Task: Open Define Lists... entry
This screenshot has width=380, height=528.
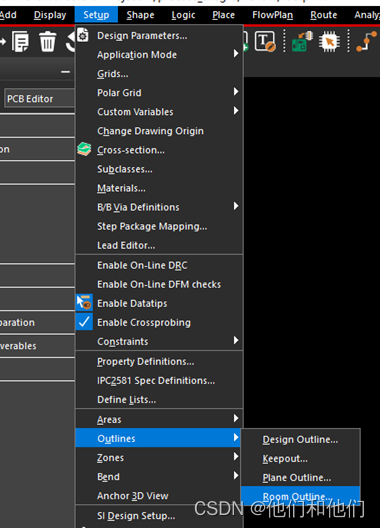Action: click(x=159, y=400)
